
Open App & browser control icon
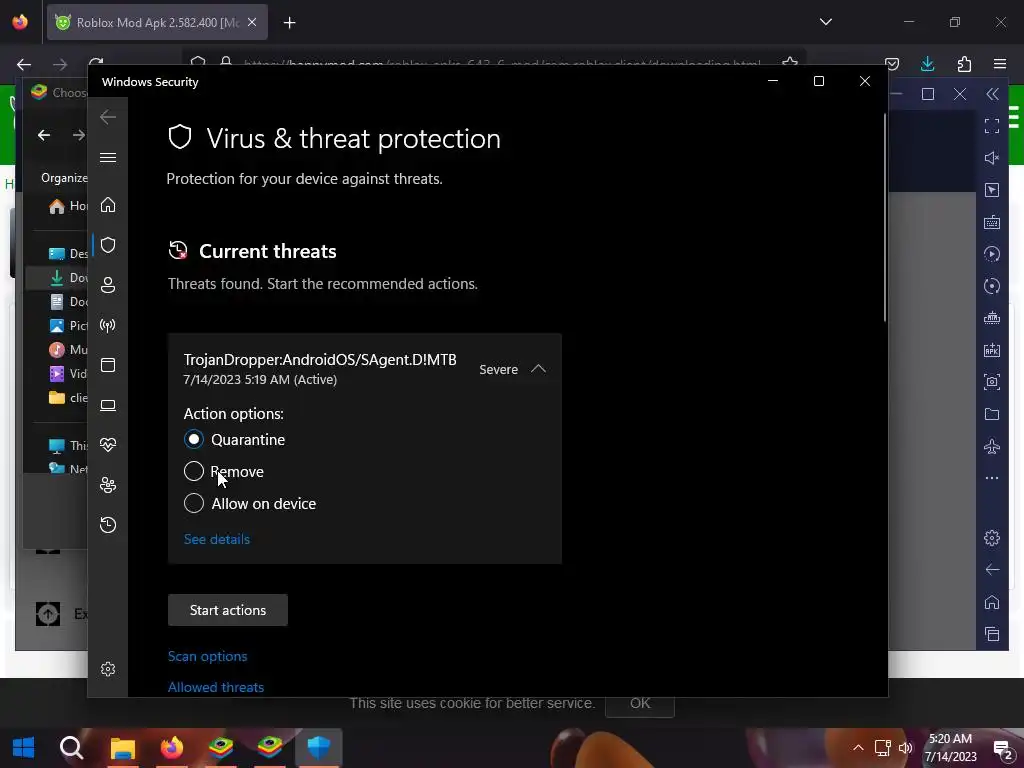tap(108, 365)
